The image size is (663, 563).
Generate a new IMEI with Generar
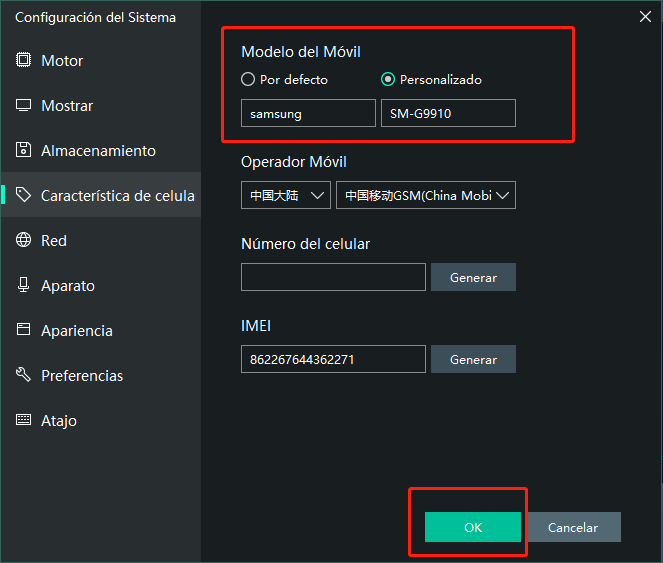coord(473,359)
